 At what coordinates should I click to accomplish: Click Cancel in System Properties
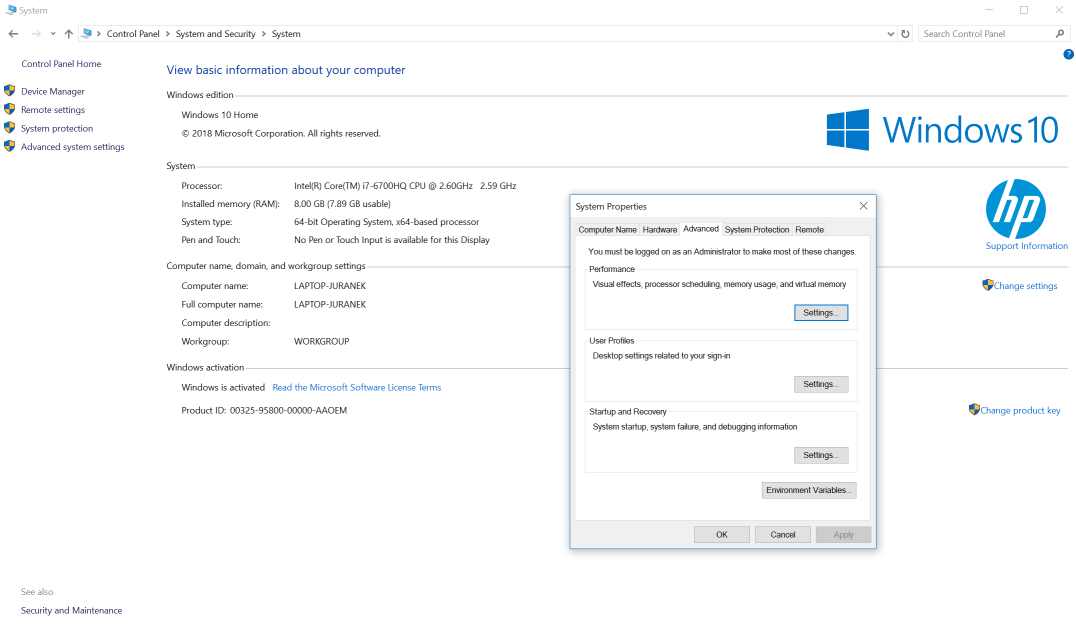[x=782, y=535]
